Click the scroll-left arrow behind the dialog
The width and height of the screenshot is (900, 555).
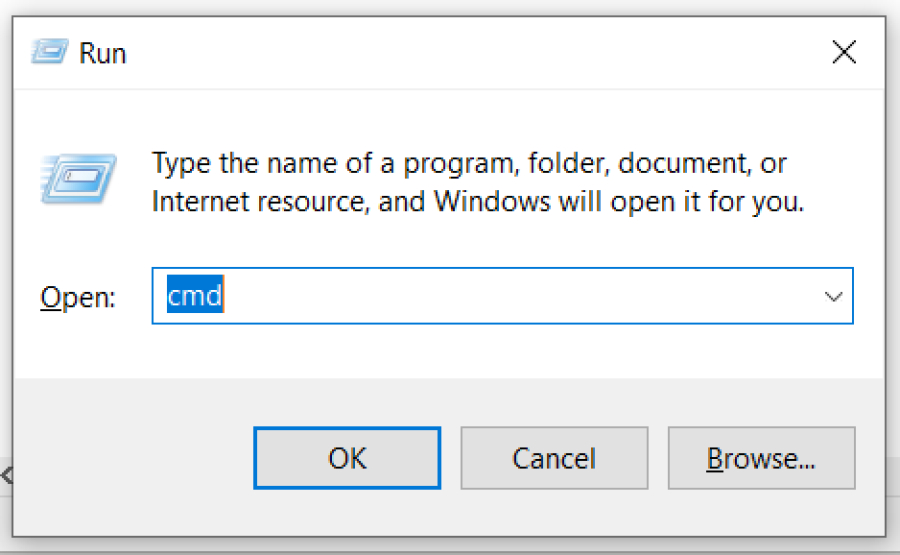[5, 475]
